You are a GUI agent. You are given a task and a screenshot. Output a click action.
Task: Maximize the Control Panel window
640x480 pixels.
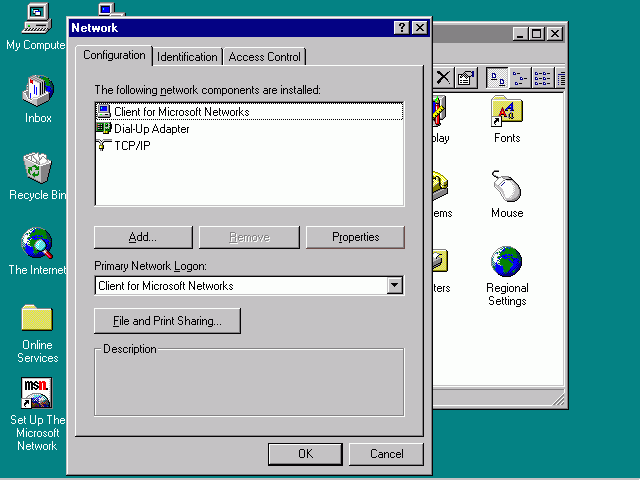[x=537, y=34]
